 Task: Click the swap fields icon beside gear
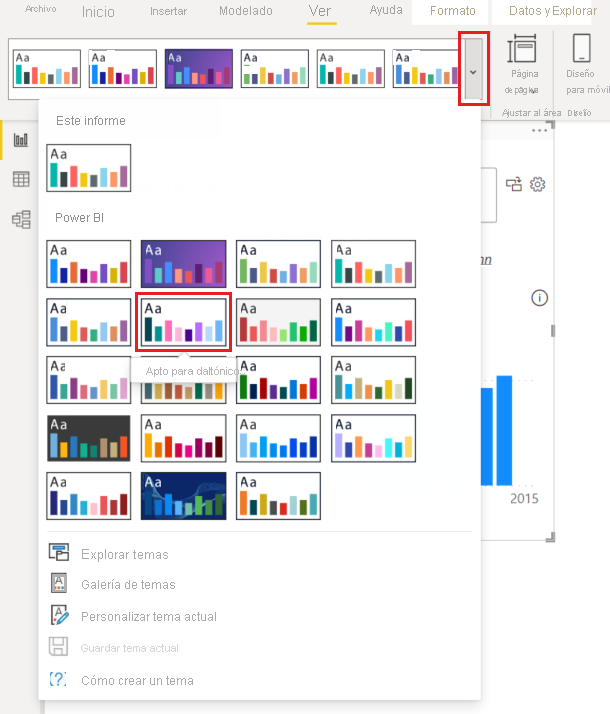(514, 184)
